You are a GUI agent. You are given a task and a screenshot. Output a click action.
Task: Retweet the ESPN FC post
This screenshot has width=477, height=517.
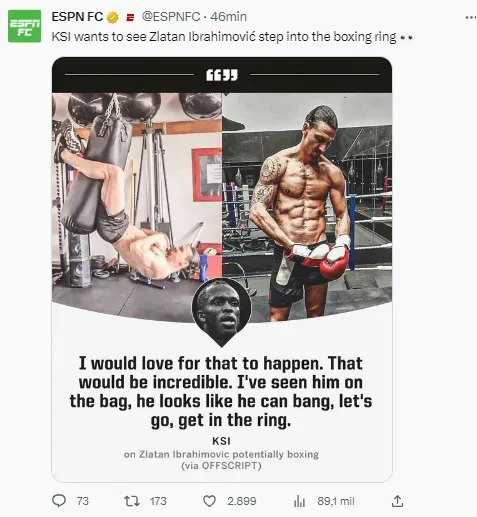tap(132, 501)
